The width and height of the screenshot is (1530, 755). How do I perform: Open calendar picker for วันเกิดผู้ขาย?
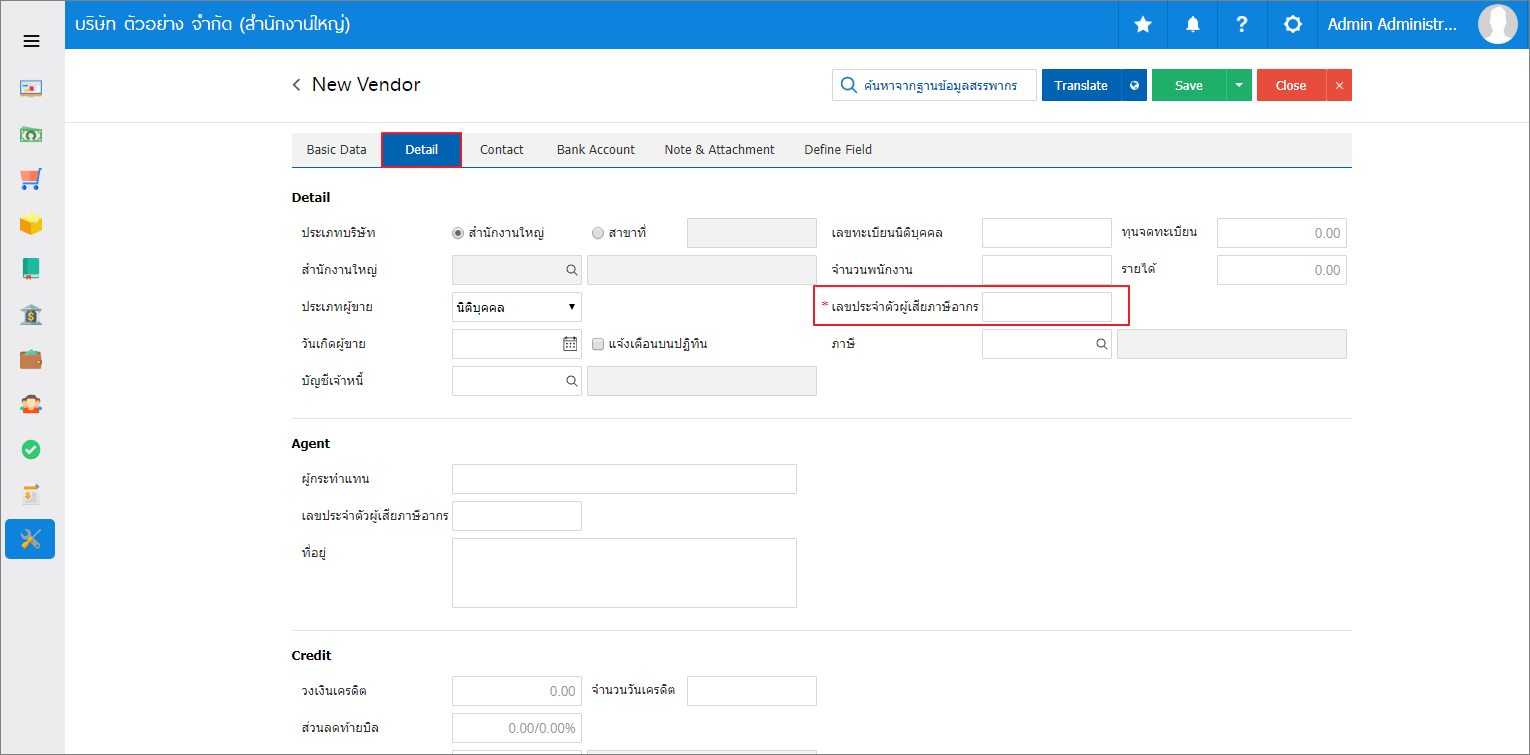[570, 344]
